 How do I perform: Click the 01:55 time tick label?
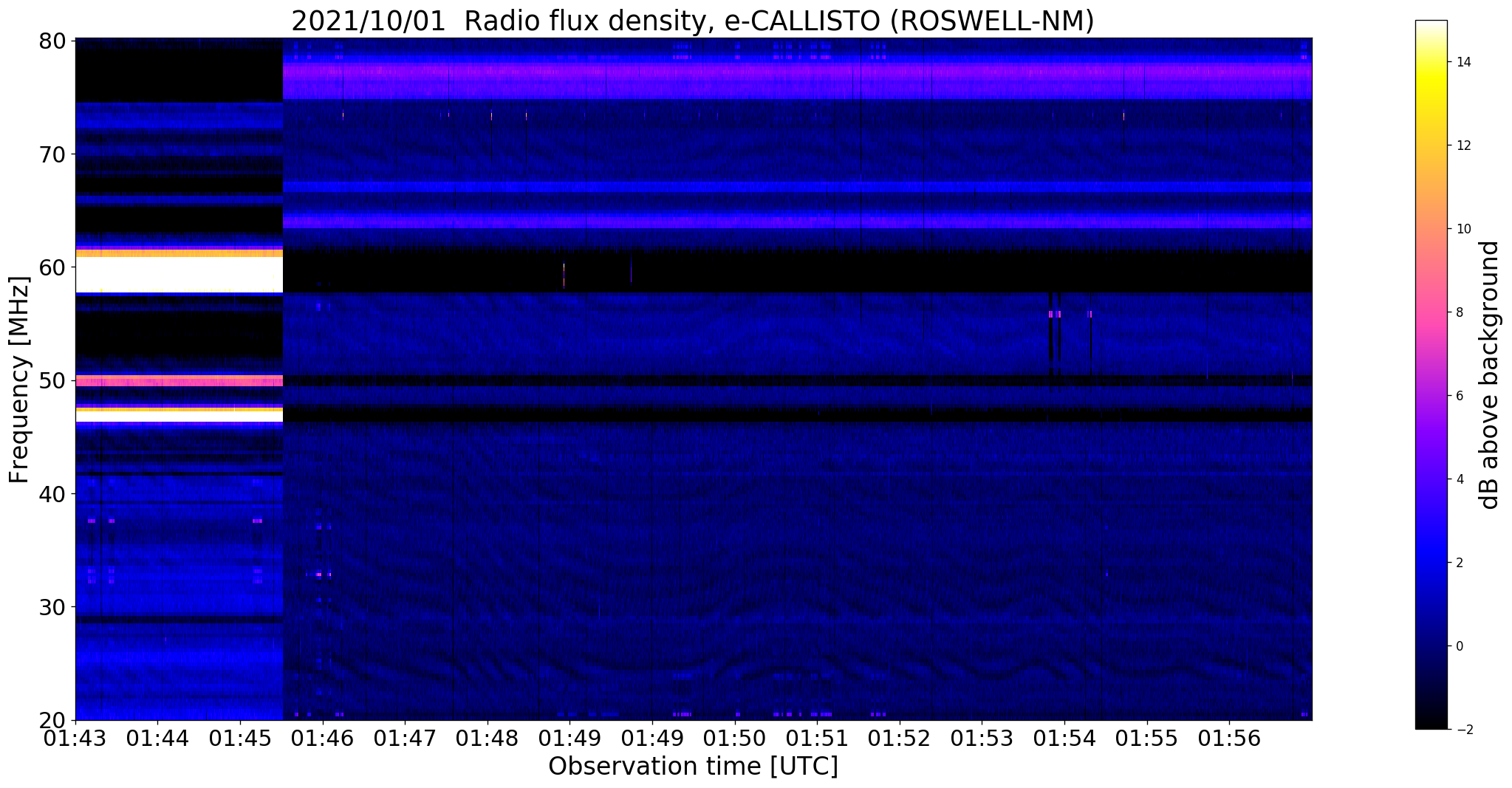1147,739
